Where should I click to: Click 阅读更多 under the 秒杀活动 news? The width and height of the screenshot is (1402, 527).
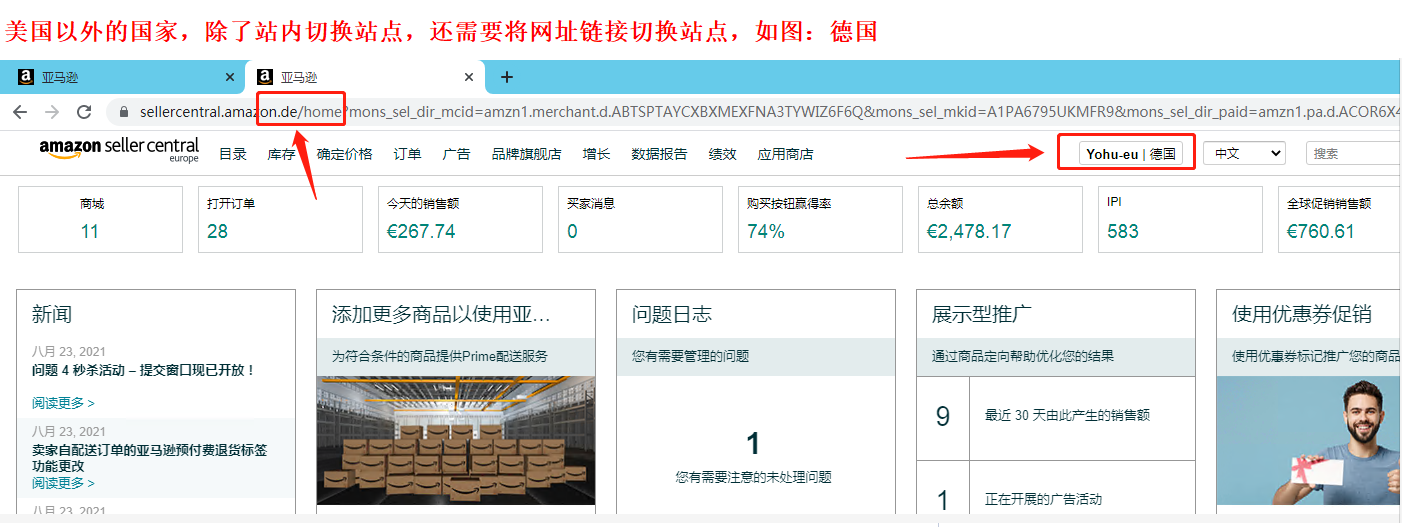tap(63, 403)
